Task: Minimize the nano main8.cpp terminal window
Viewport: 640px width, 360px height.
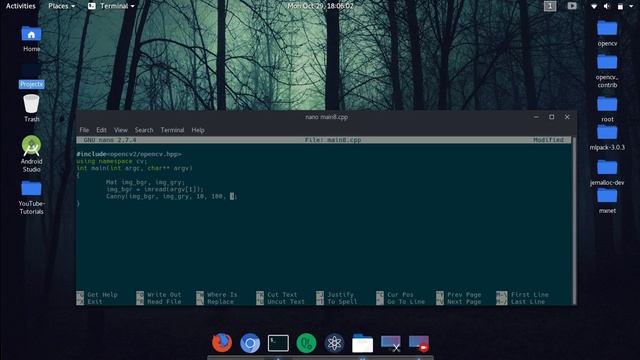Action: (x=536, y=117)
